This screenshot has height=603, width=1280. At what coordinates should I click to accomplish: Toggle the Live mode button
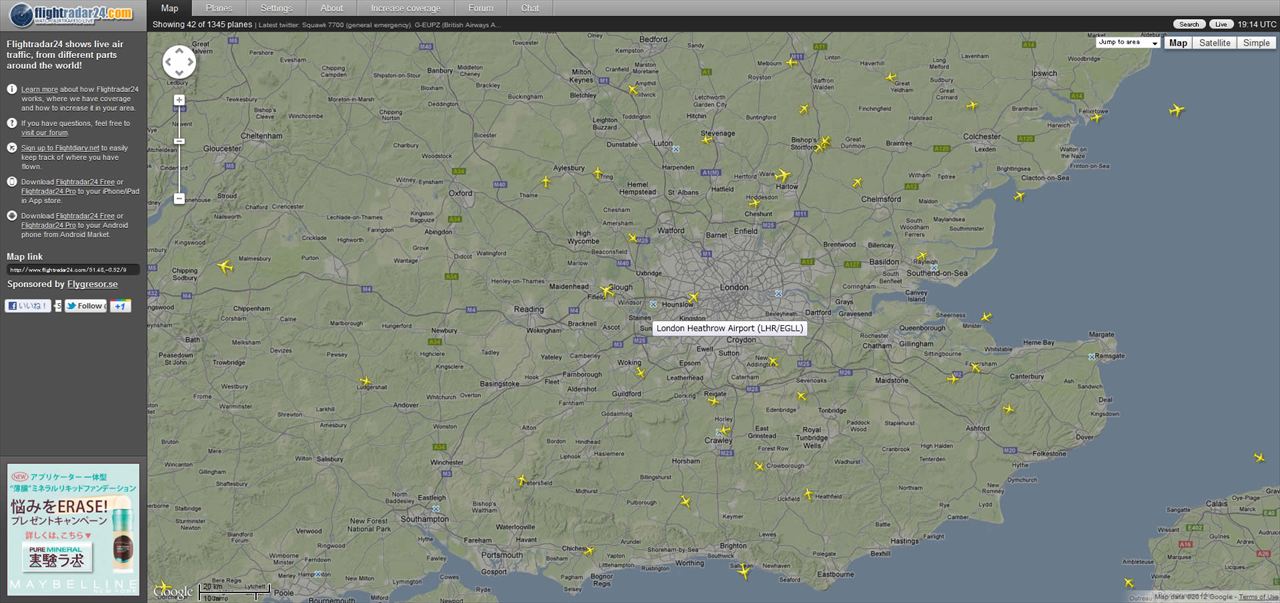pyautogui.click(x=1221, y=24)
